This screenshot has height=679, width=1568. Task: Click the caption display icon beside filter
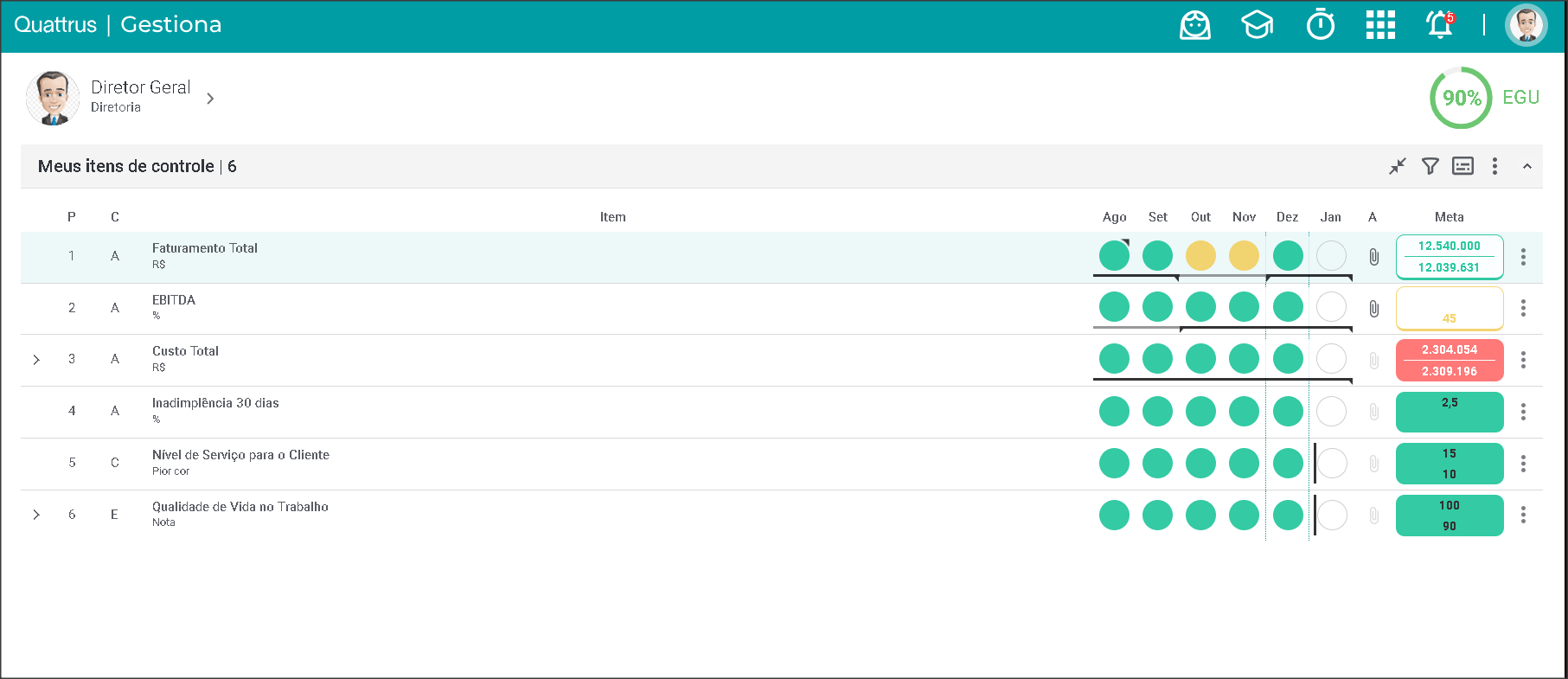tap(1462, 166)
